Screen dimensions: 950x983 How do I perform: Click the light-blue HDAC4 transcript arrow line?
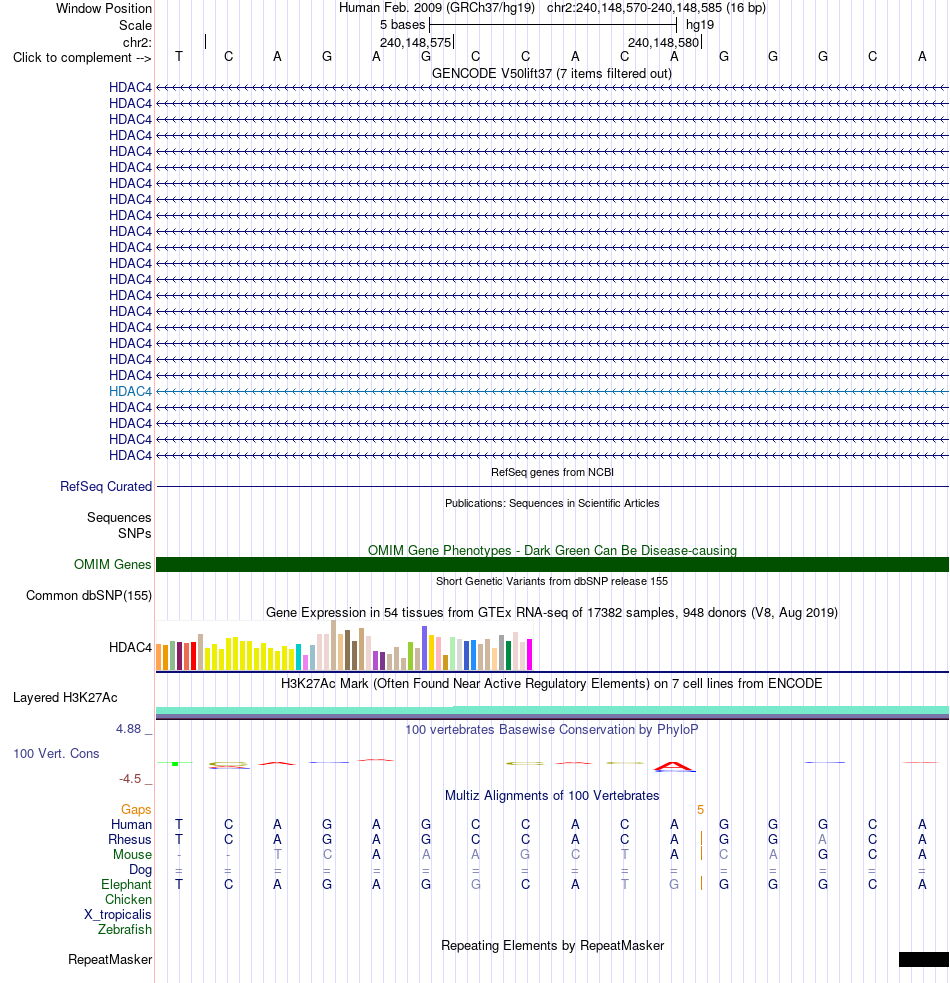(552, 391)
